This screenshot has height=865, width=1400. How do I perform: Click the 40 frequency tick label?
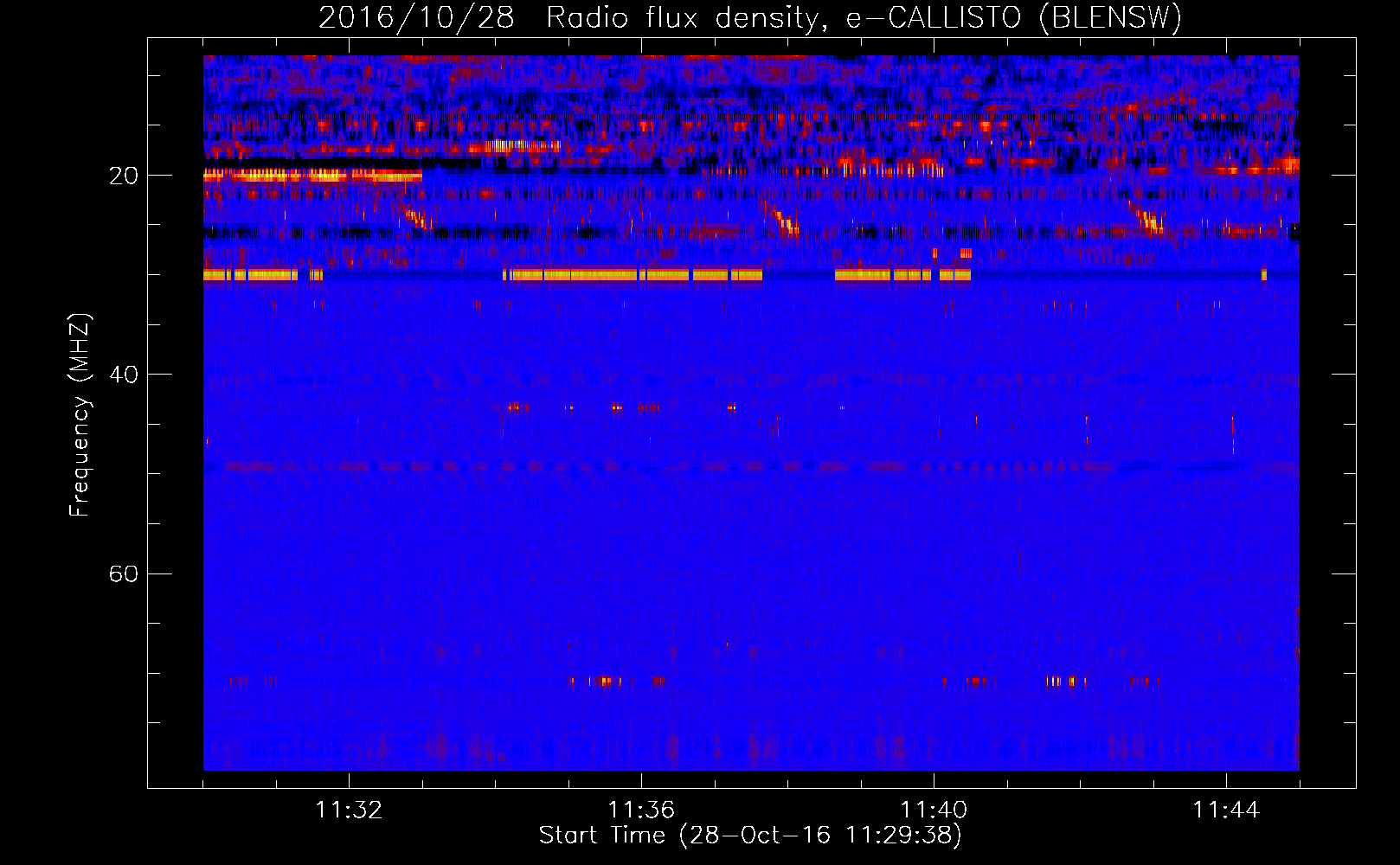tap(123, 375)
